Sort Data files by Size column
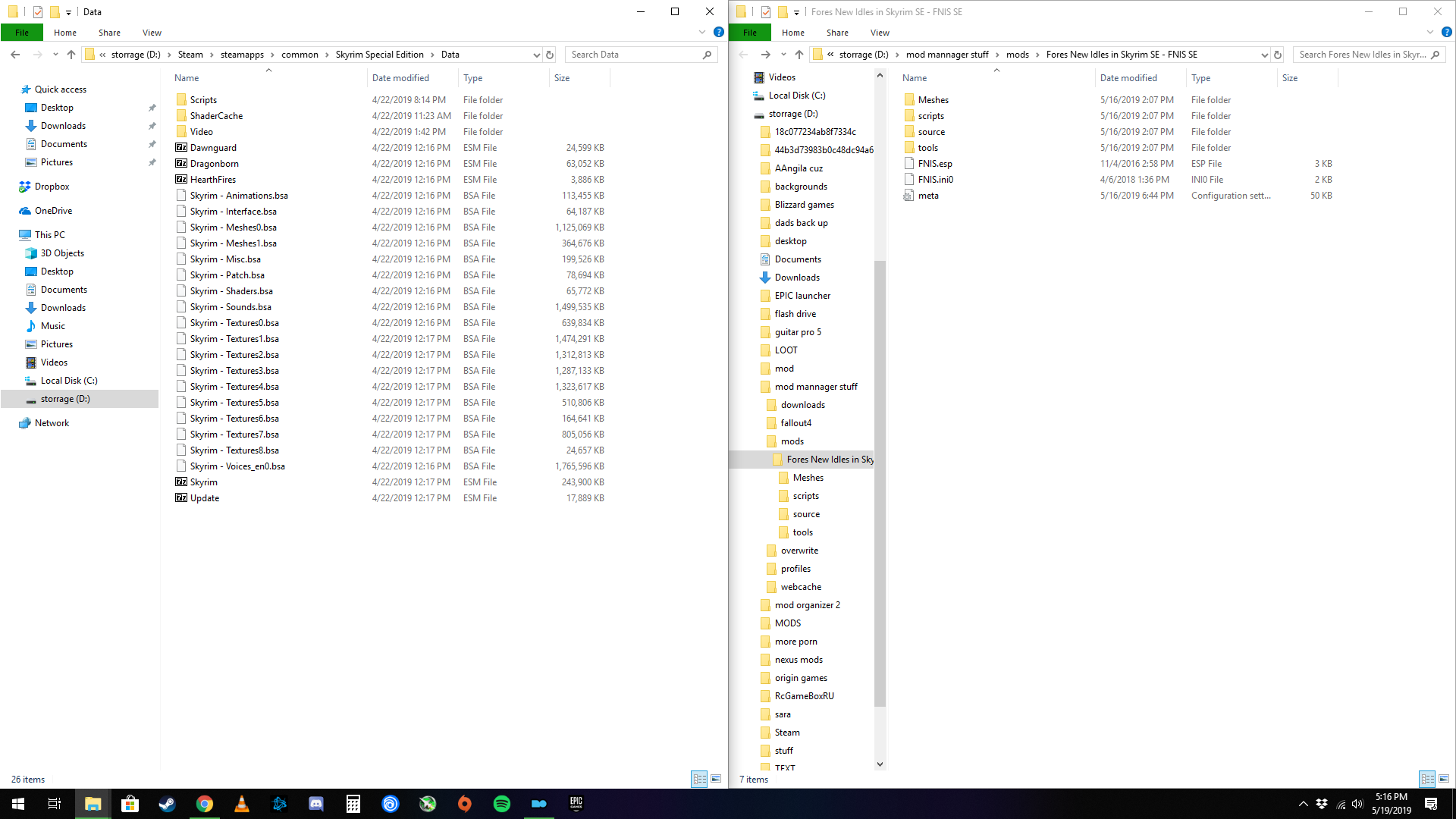This screenshot has height=819, width=1456. click(x=579, y=78)
